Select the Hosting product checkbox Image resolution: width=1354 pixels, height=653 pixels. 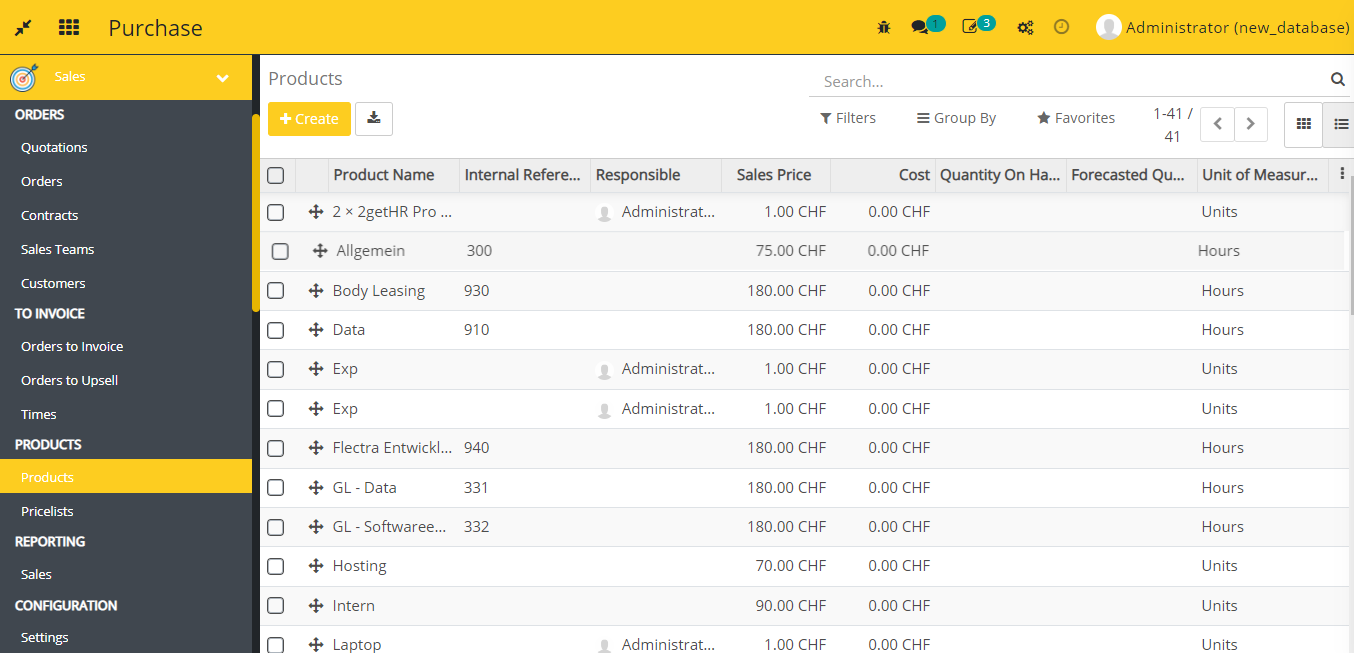(x=276, y=566)
